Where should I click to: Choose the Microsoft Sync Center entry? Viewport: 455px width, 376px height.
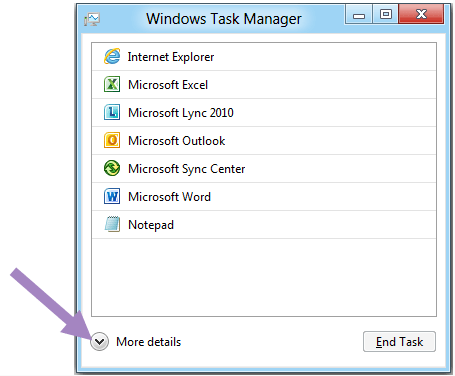(264, 169)
